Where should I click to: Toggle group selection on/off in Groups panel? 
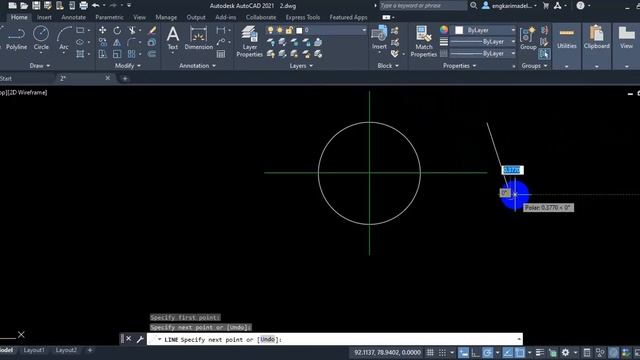544,54
